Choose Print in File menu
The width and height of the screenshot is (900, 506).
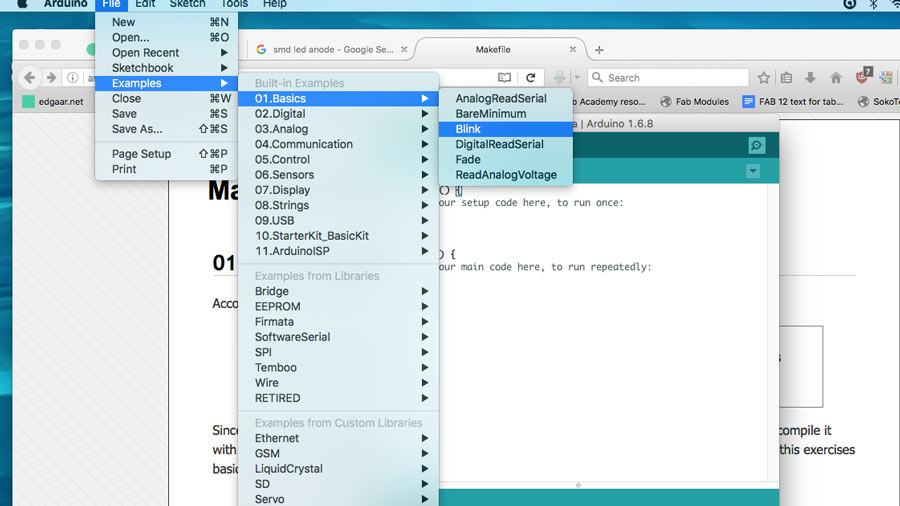(166, 169)
